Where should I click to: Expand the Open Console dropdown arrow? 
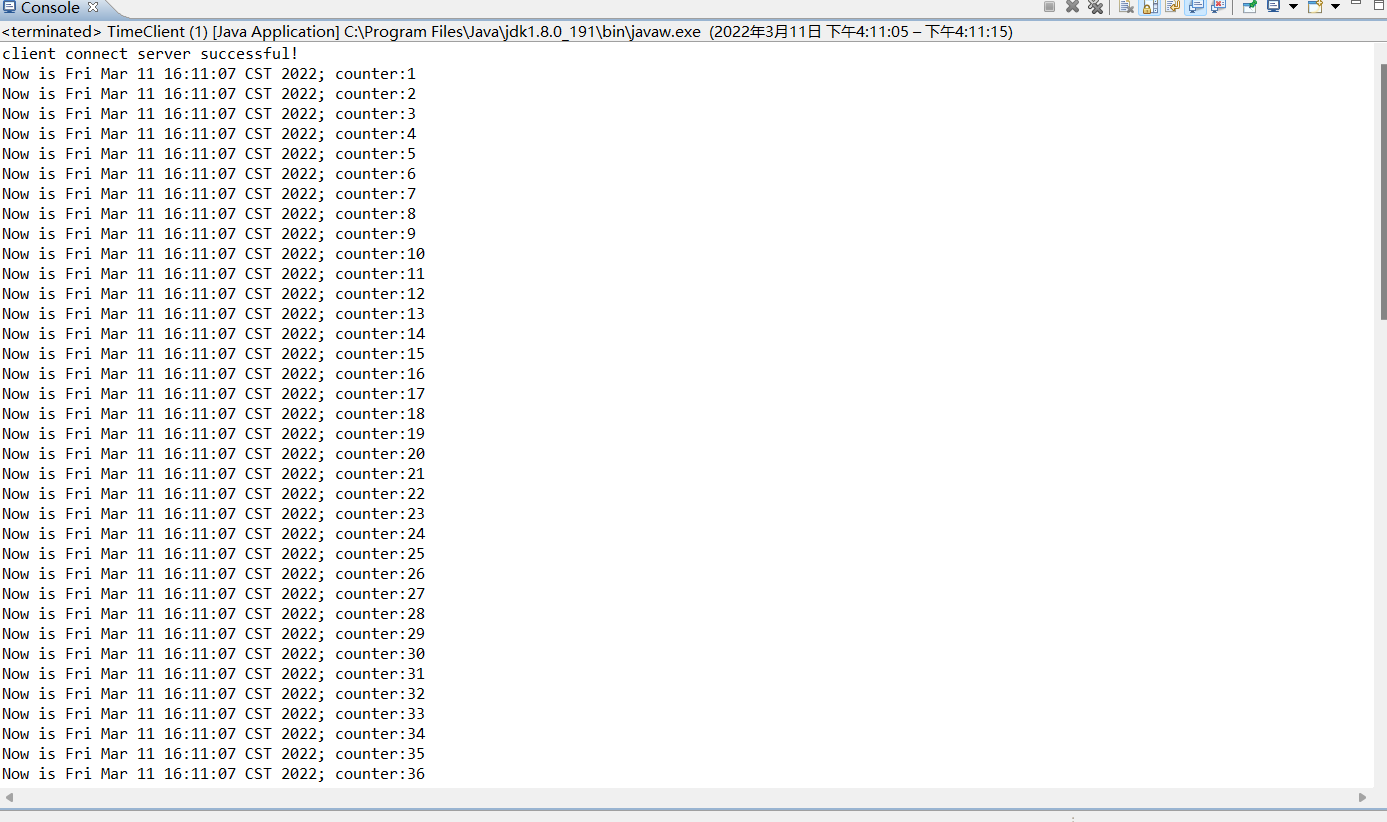click(x=1335, y=6)
